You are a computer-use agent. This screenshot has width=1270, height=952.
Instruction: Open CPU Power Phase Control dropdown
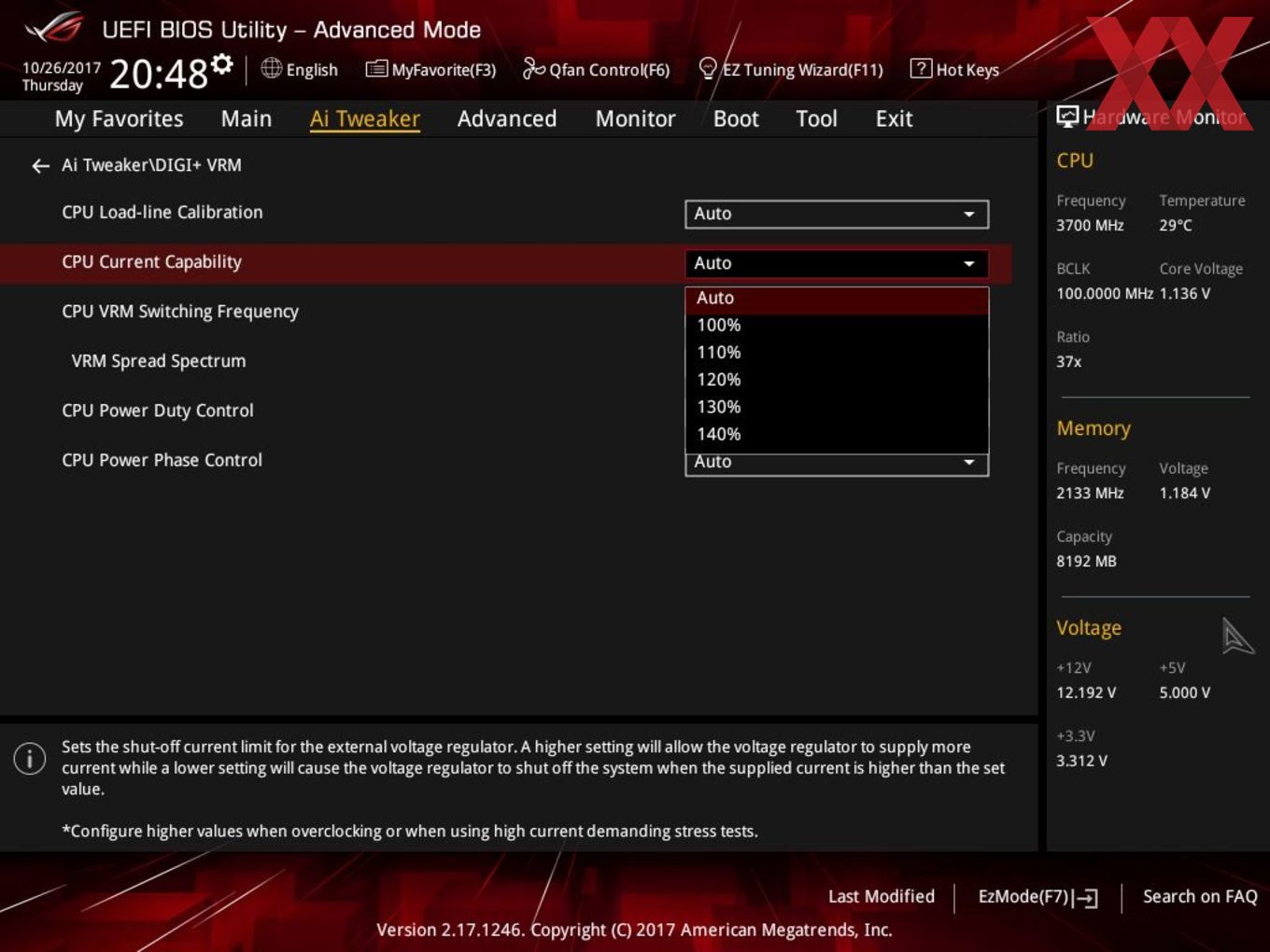(x=837, y=464)
